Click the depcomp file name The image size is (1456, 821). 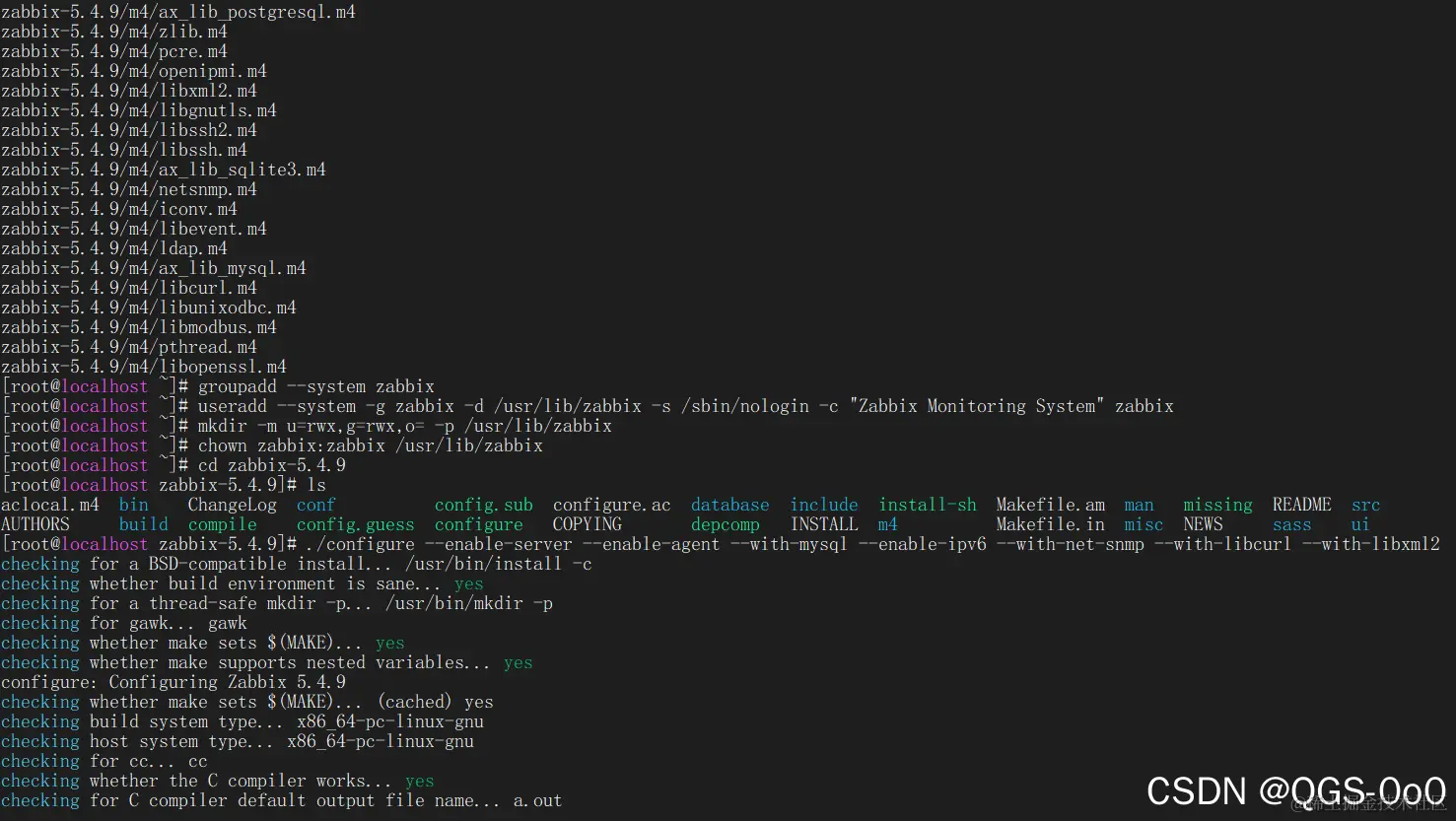point(726,524)
